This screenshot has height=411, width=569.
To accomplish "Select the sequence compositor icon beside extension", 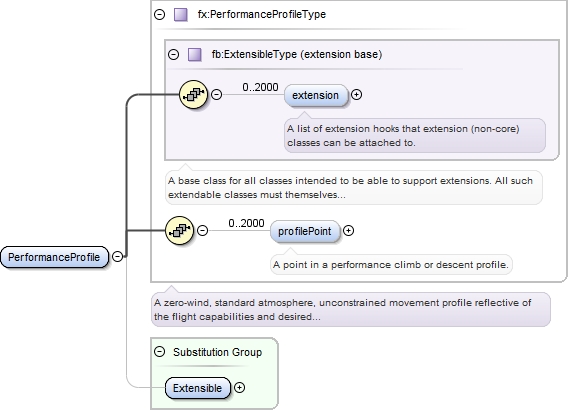I will [x=193, y=94].
